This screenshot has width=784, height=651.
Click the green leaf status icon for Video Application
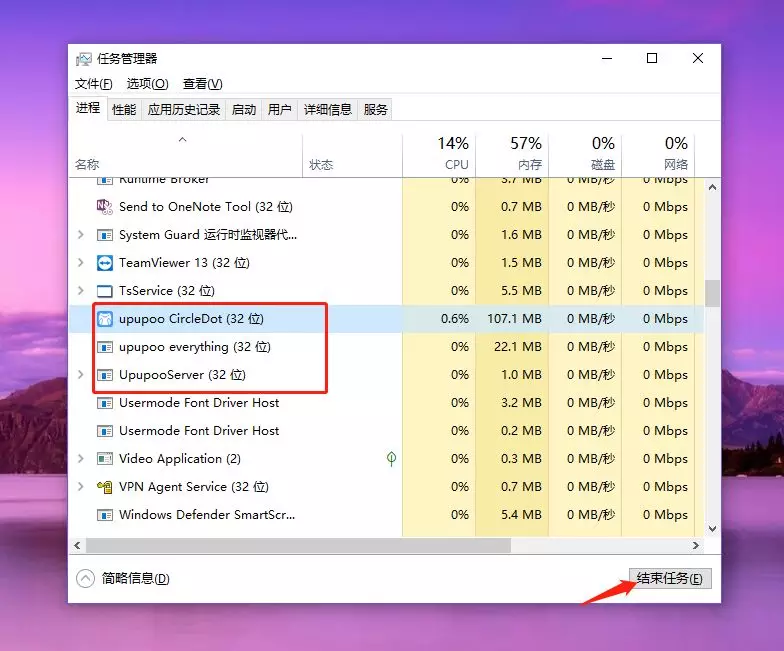[392, 458]
